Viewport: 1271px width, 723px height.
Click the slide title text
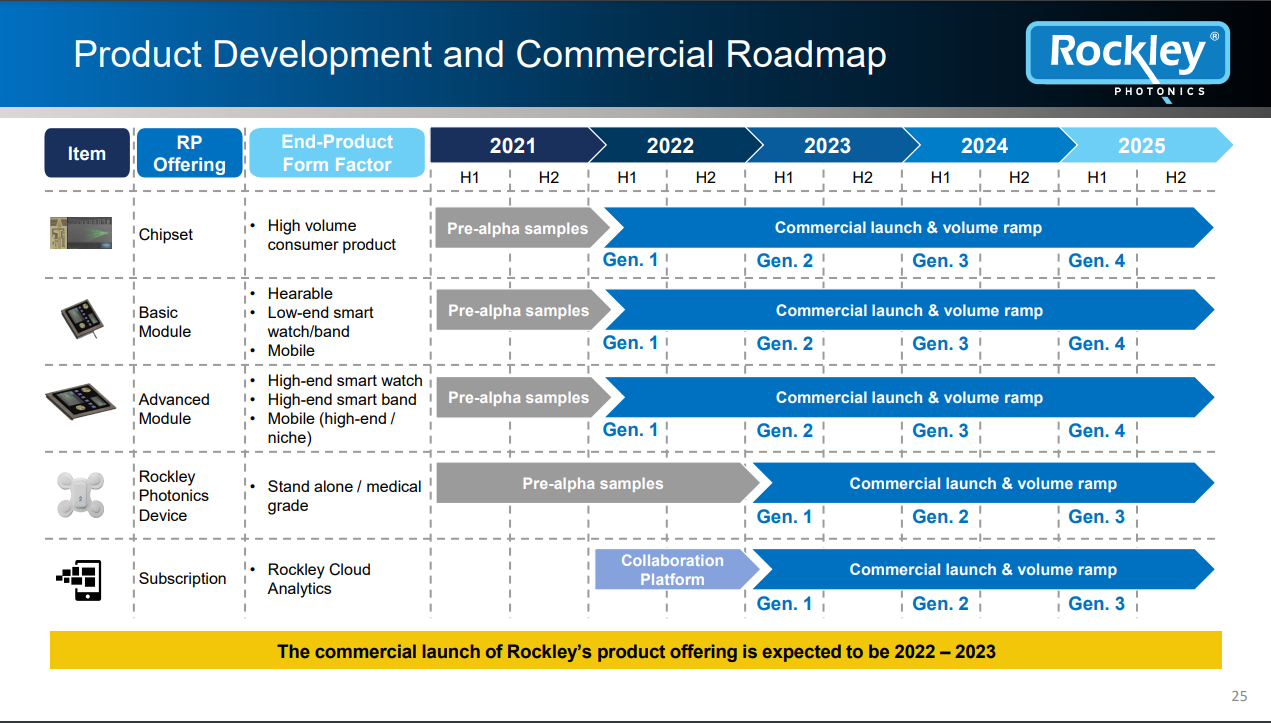click(x=480, y=54)
